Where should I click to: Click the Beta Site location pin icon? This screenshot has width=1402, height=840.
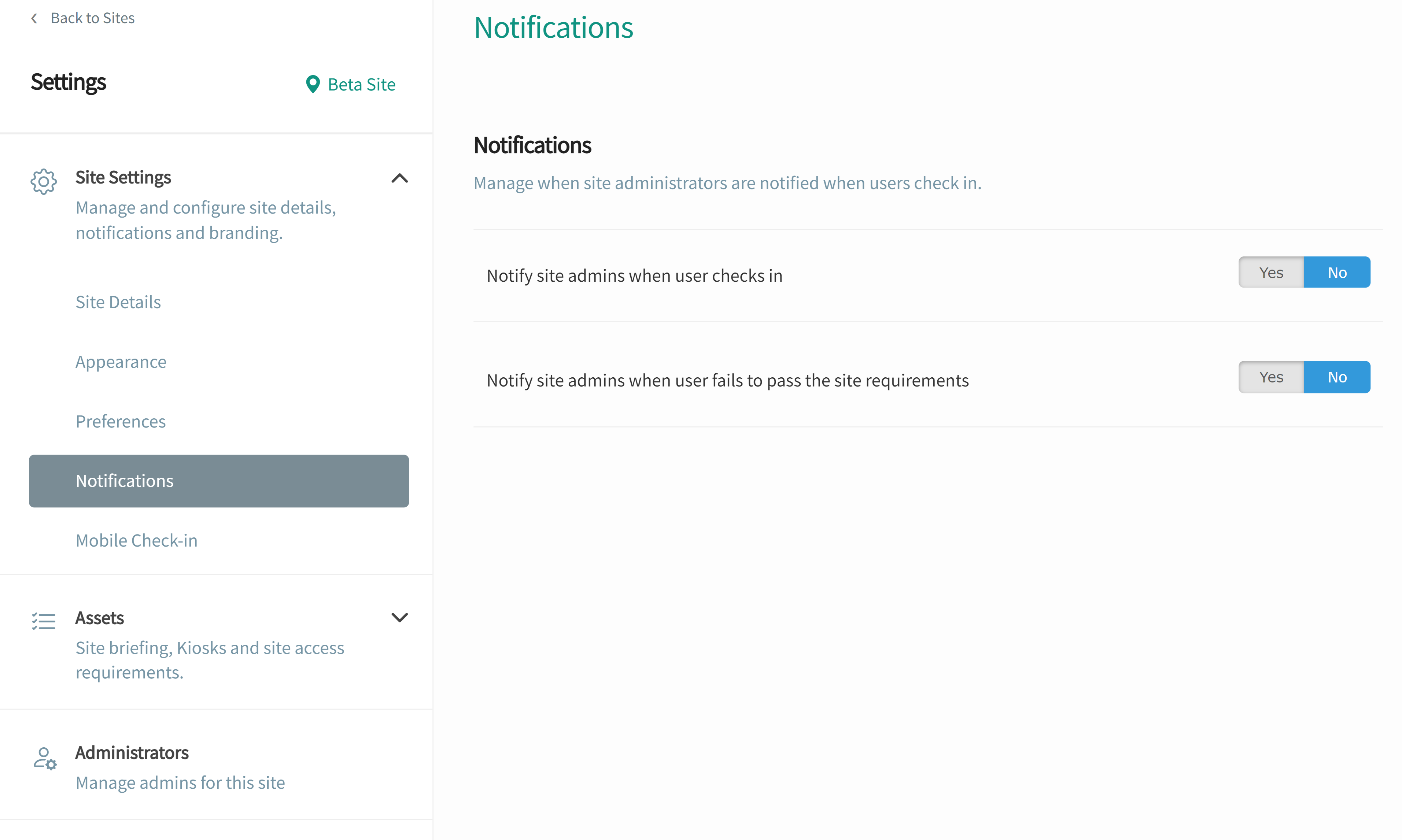coord(313,84)
